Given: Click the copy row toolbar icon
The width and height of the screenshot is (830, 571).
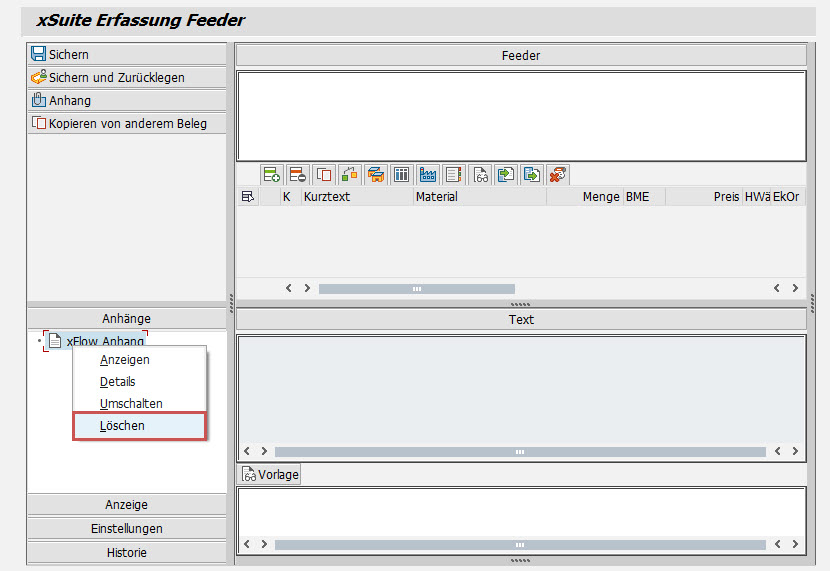Looking at the screenshot, I should coord(323,175).
